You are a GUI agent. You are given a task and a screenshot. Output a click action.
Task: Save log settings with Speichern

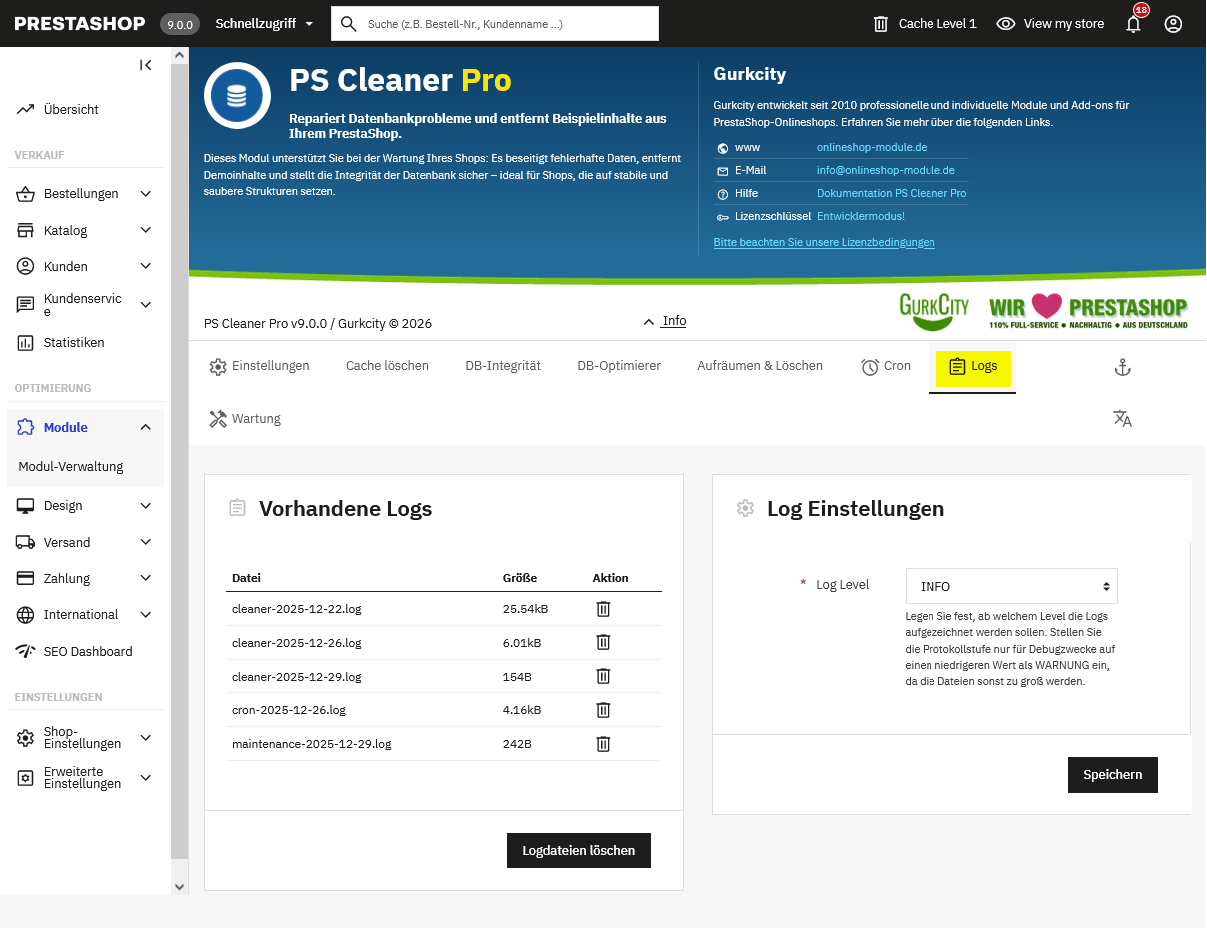pyautogui.click(x=1113, y=775)
